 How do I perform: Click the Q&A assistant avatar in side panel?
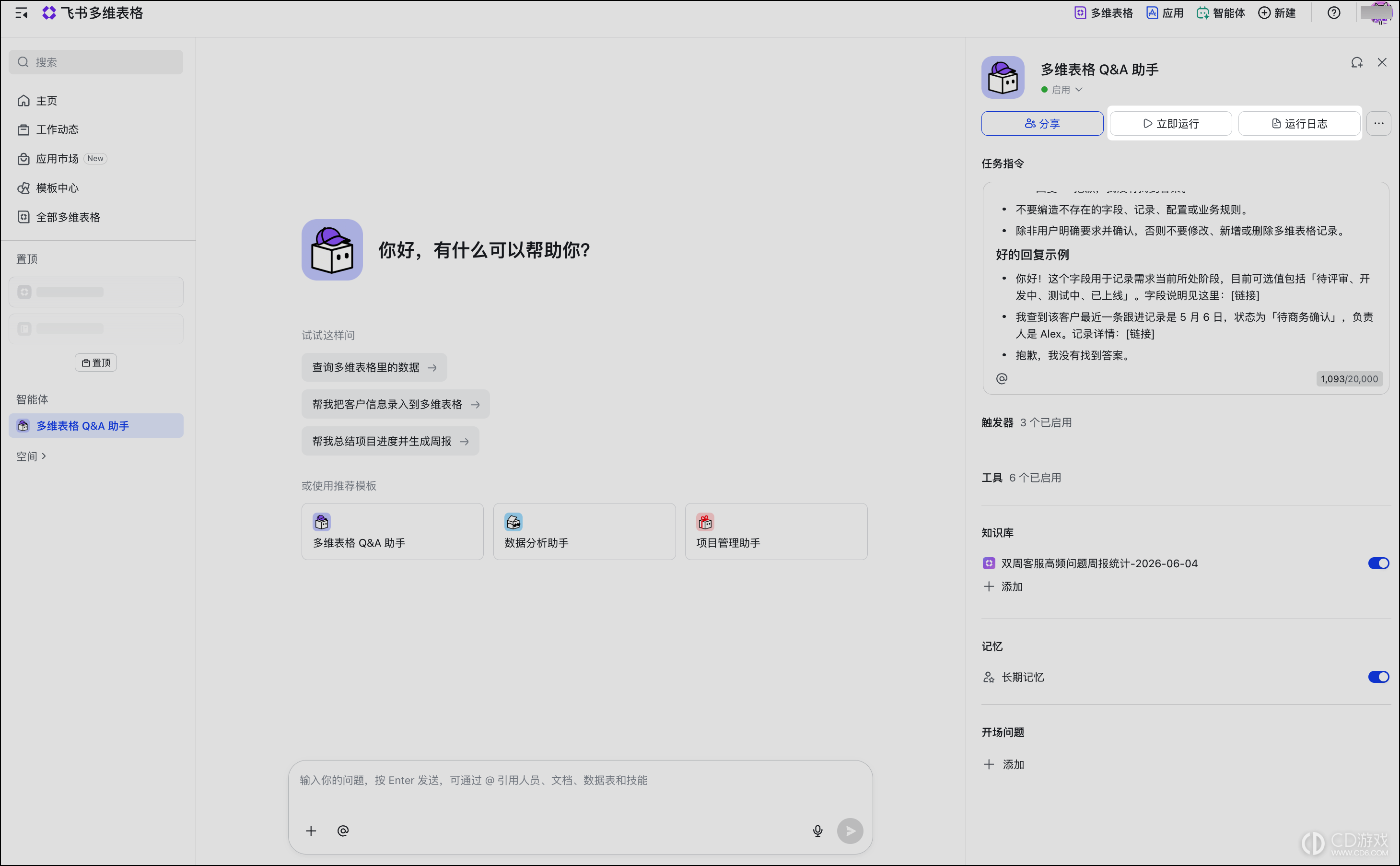1003,77
